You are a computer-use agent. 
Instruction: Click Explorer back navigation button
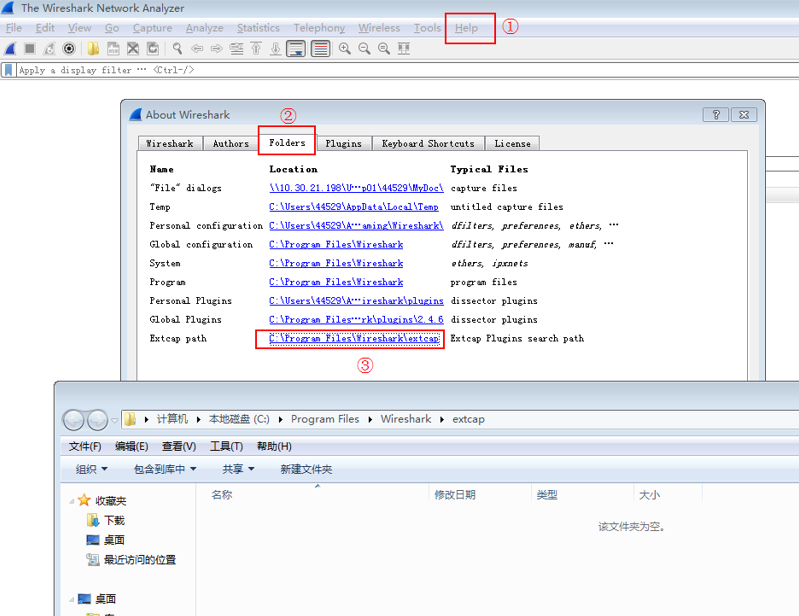[74, 420]
